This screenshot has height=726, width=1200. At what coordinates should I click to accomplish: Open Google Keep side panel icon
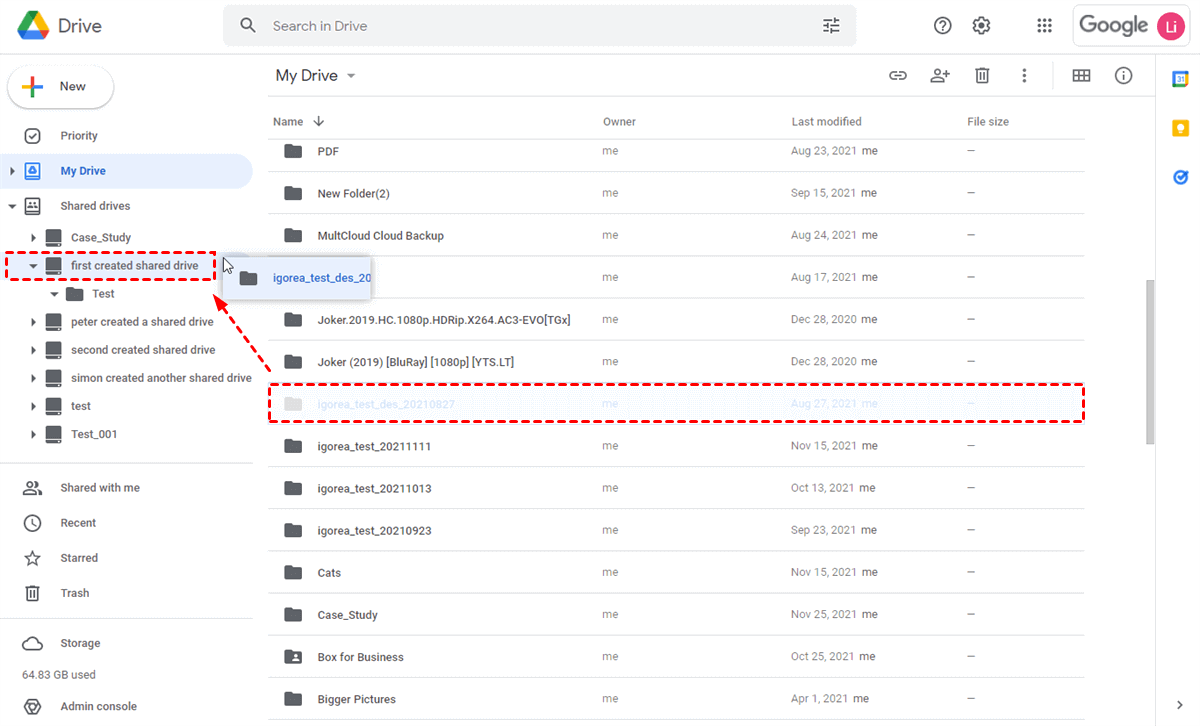1180,128
